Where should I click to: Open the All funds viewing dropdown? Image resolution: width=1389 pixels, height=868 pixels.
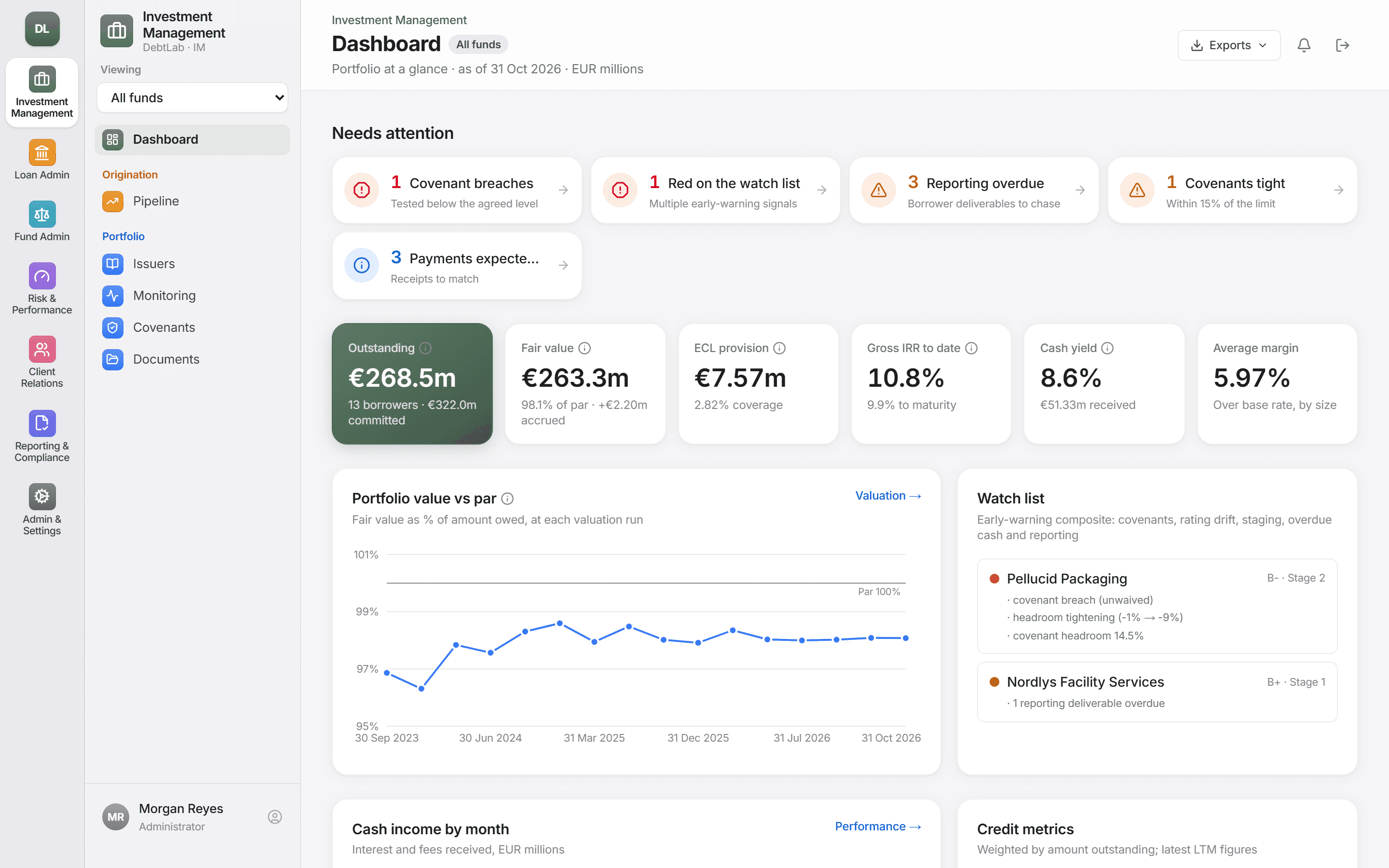coord(192,97)
